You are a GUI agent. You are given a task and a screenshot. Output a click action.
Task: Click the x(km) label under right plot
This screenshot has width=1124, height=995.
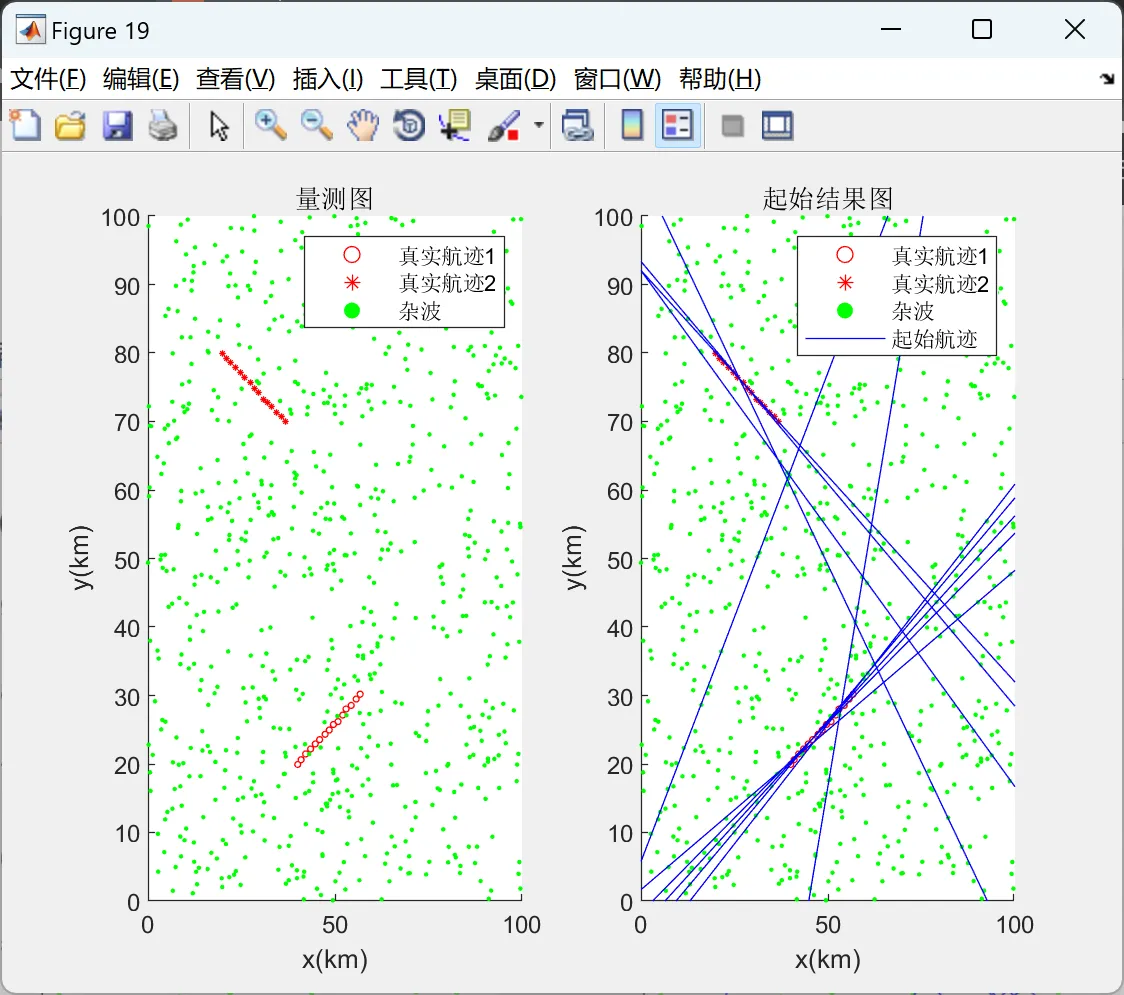(828, 959)
